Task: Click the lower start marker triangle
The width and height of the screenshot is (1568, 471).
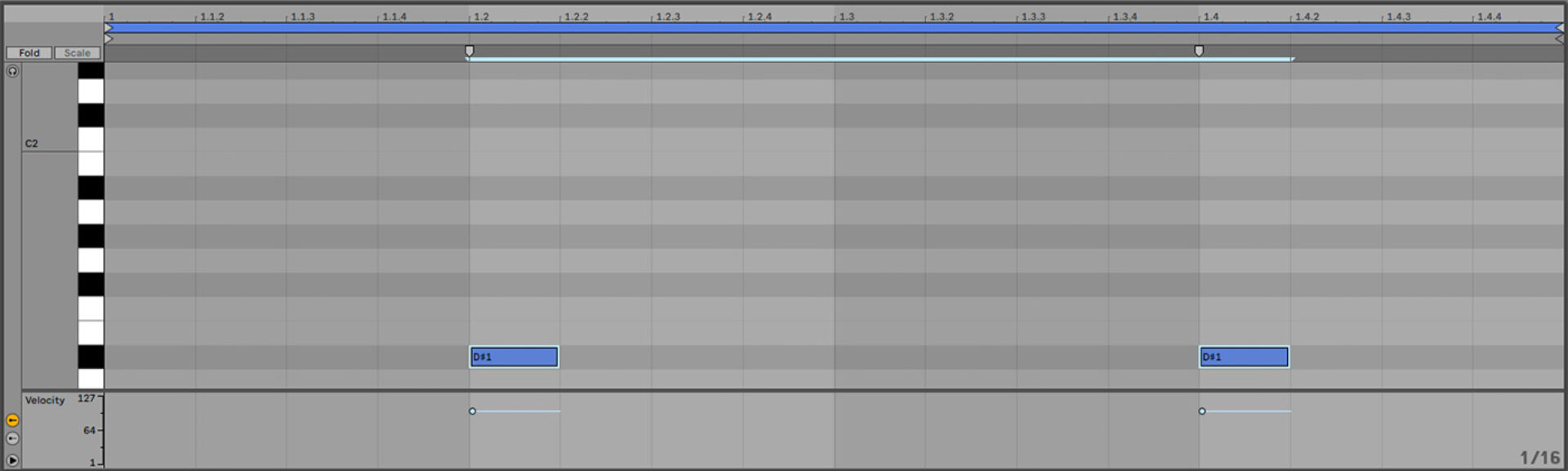Action: point(109,38)
